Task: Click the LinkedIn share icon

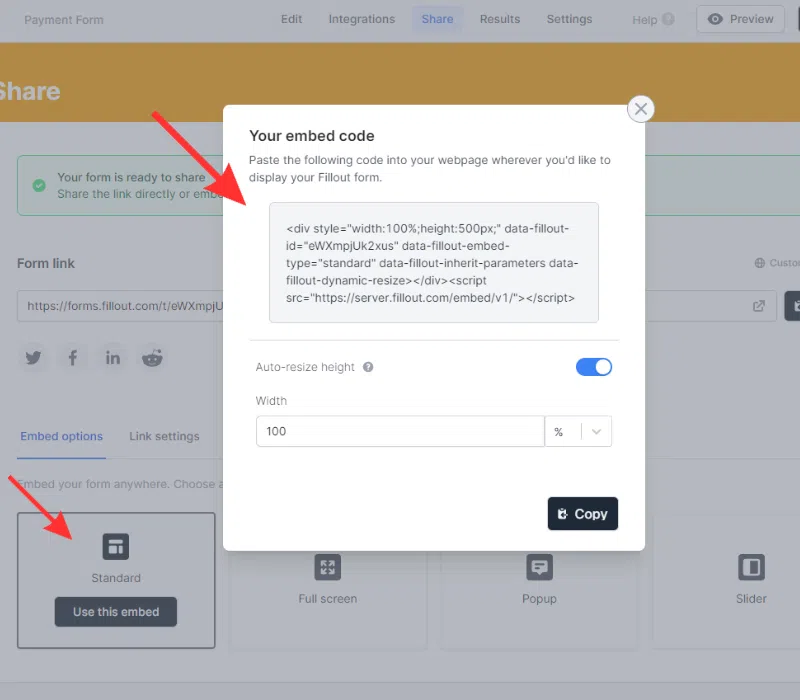Action: tap(113, 358)
